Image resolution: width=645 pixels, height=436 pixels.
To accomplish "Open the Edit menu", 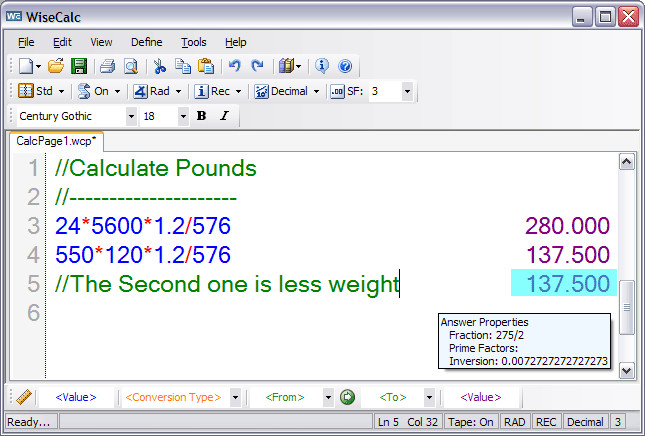I will coord(62,42).
